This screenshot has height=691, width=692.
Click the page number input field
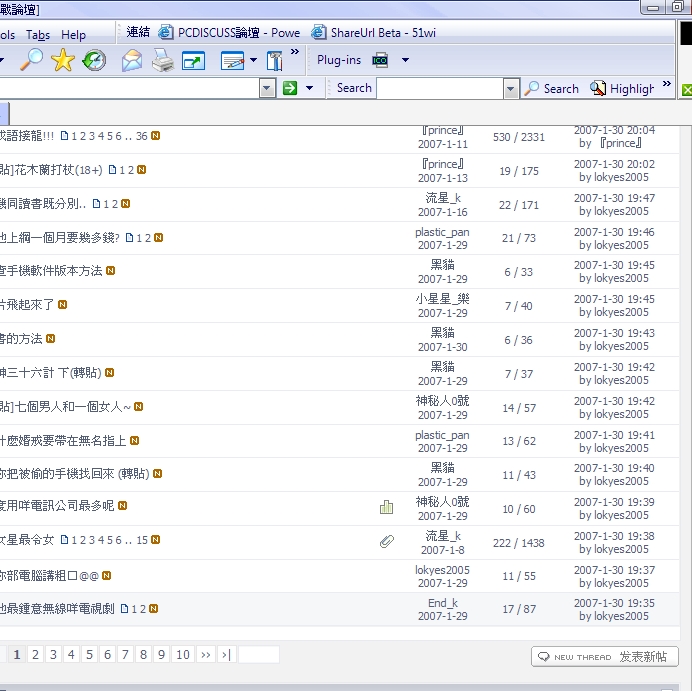point(258,655)
